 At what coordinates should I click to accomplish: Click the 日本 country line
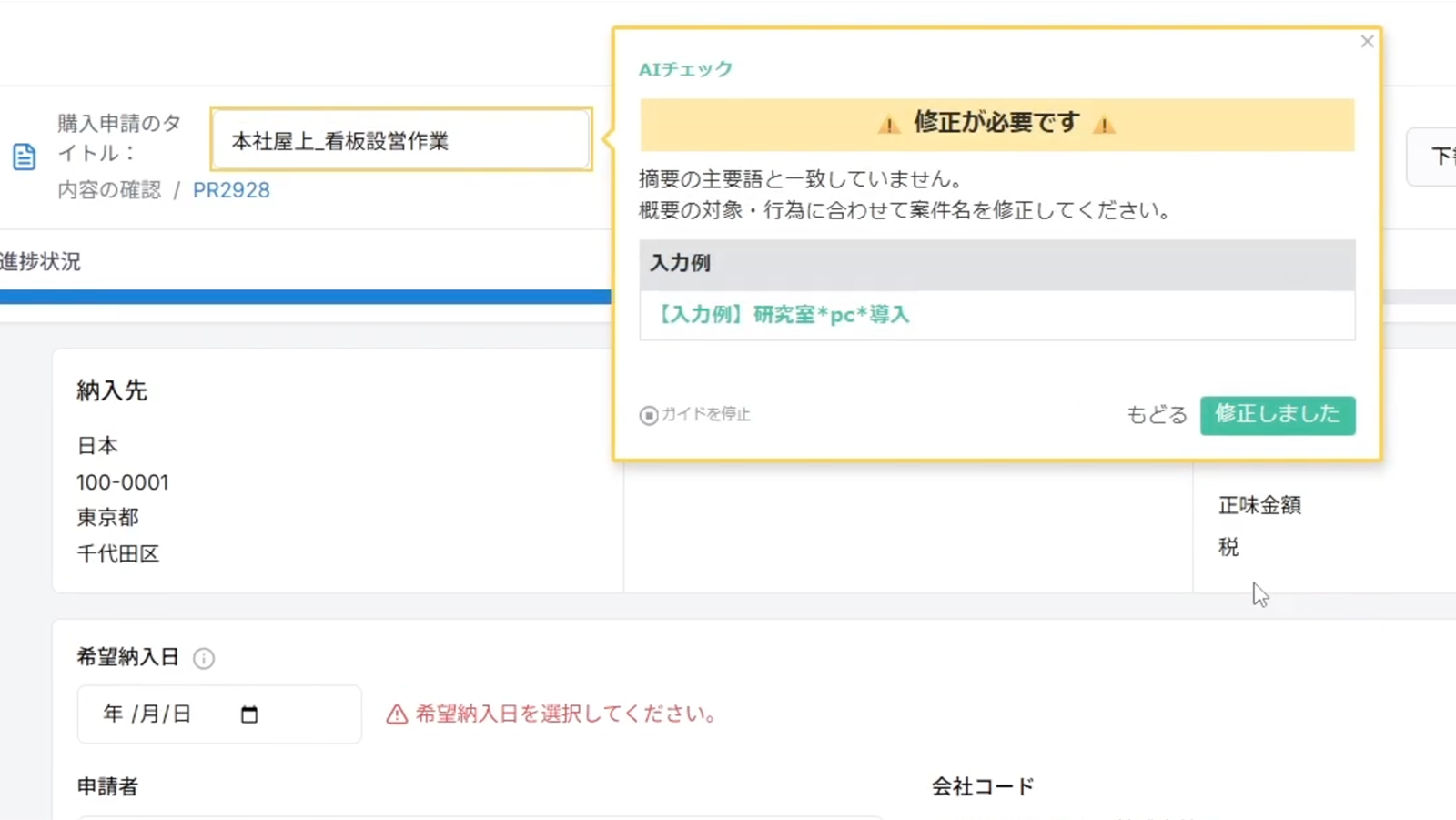click(x=97, y=446)
